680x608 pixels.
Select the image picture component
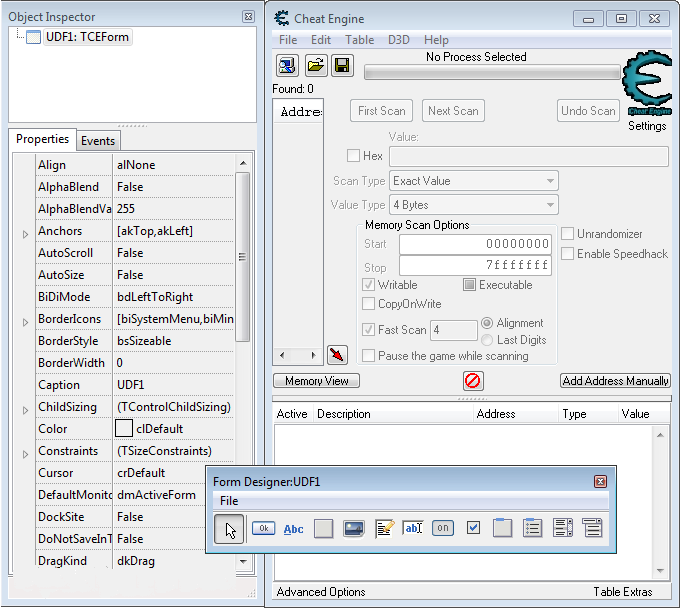pos(354,529)
